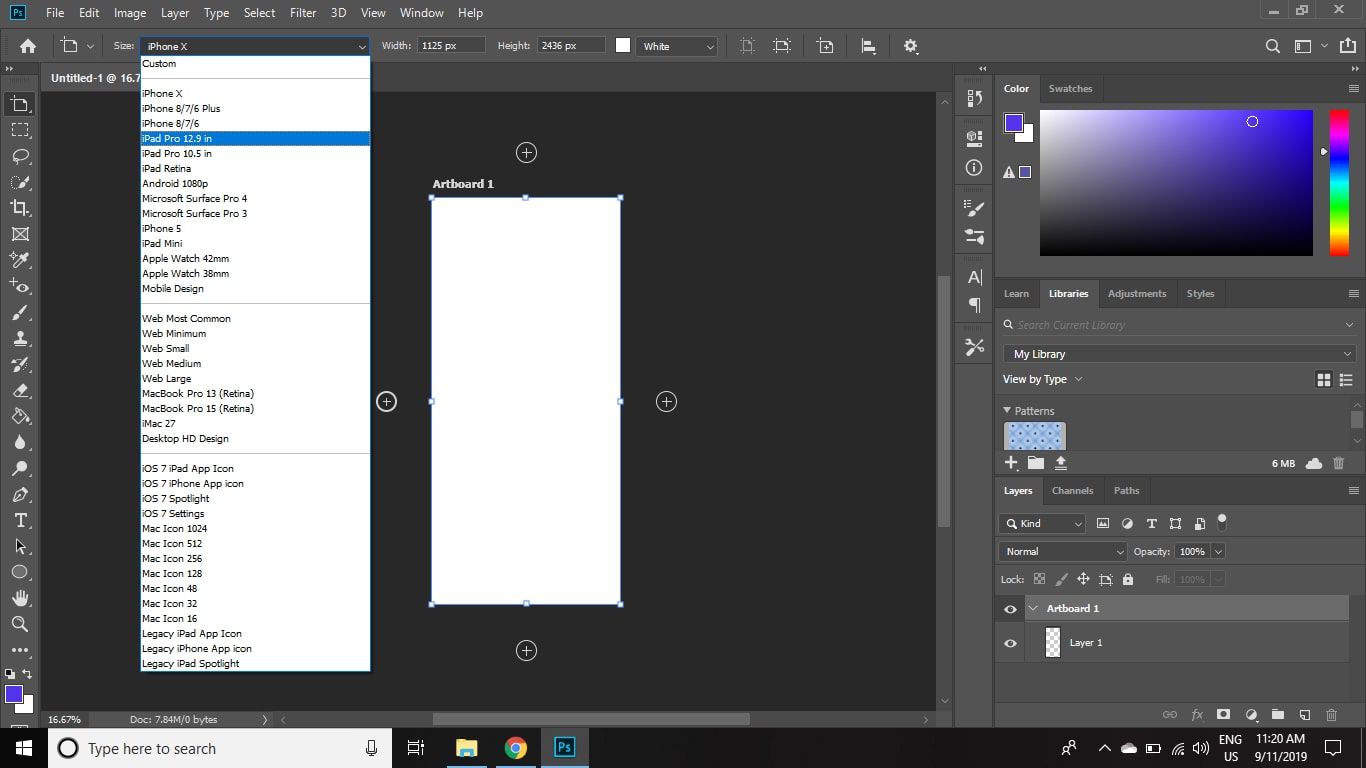Open the artboard Size preset dropdown

[255, 46]
